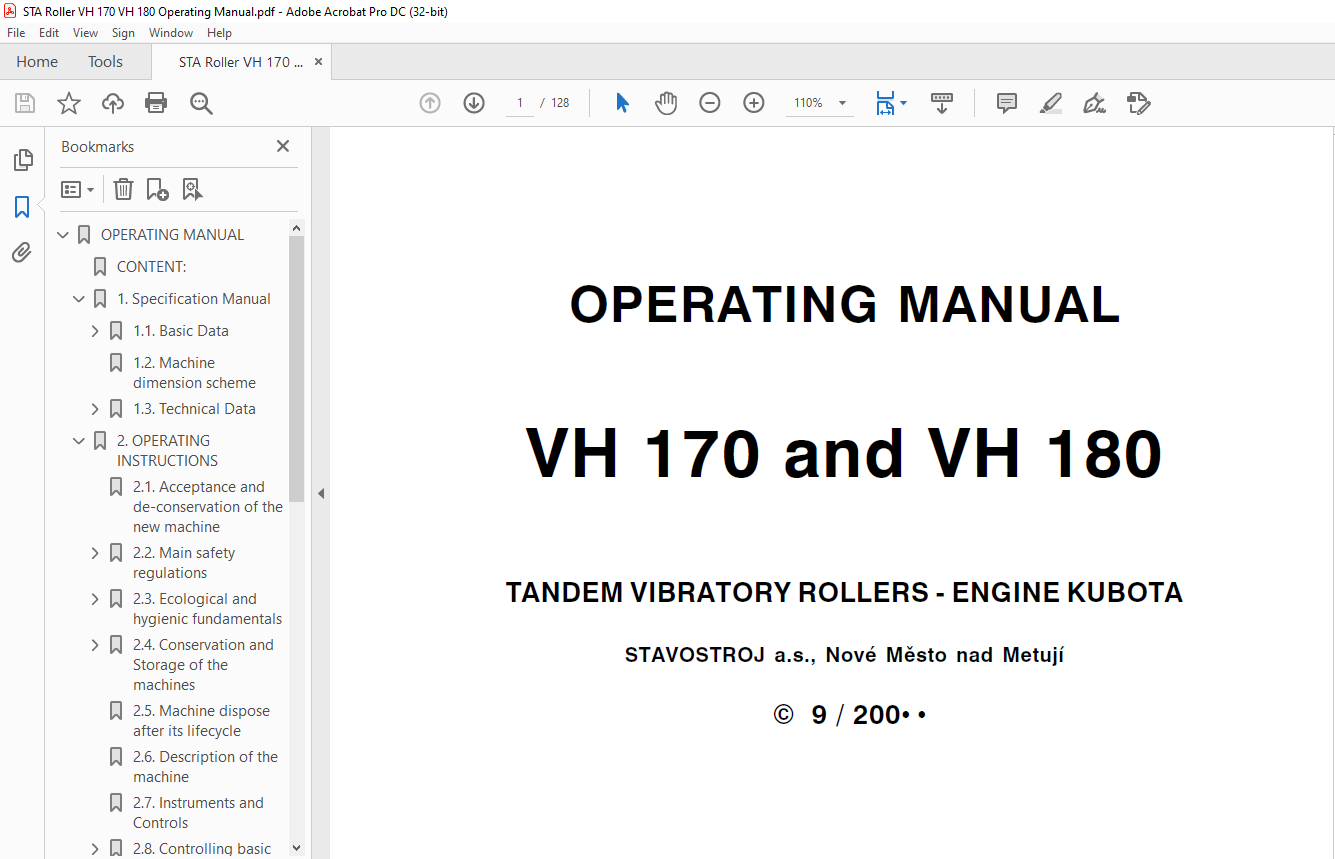
Task: Print the document with printer icon
Action: point(156,103)
